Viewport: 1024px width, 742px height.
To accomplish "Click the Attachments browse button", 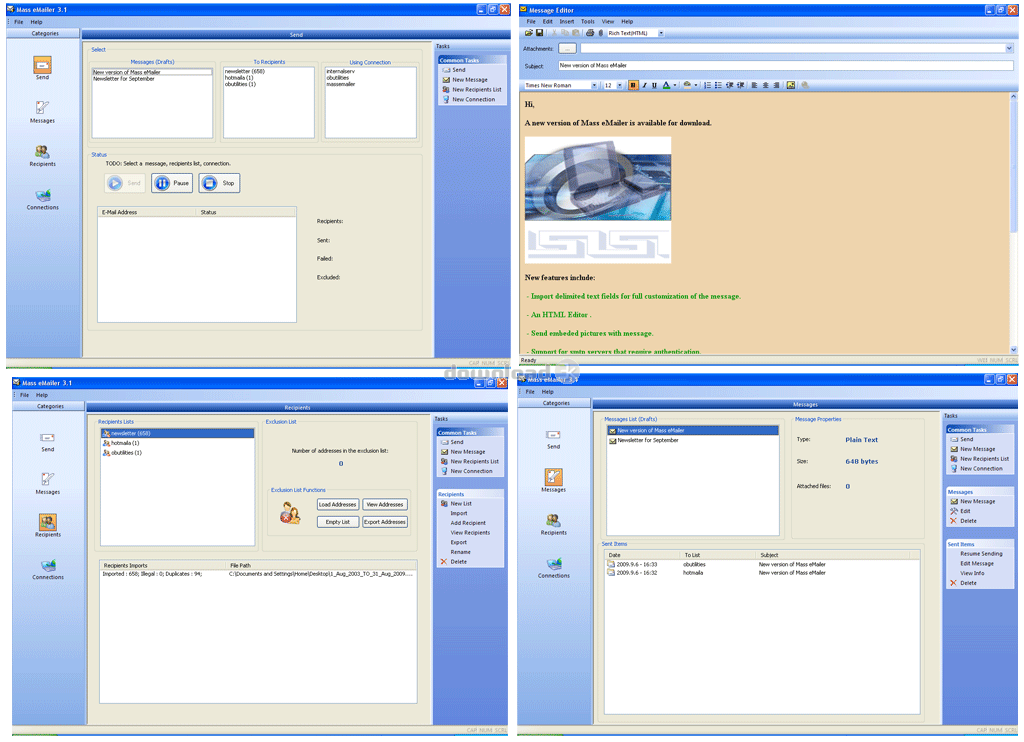I will coord(568,48).
